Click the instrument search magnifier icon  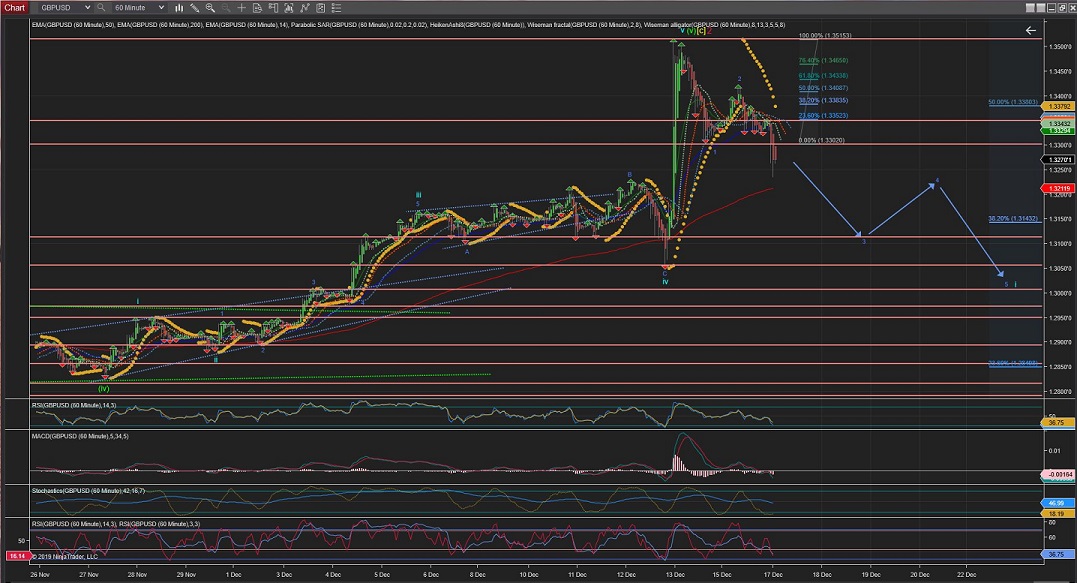coord(101,8)
